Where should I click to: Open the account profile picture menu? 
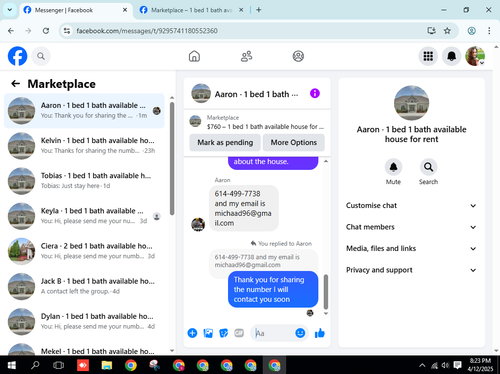click(x=475, y=56)
